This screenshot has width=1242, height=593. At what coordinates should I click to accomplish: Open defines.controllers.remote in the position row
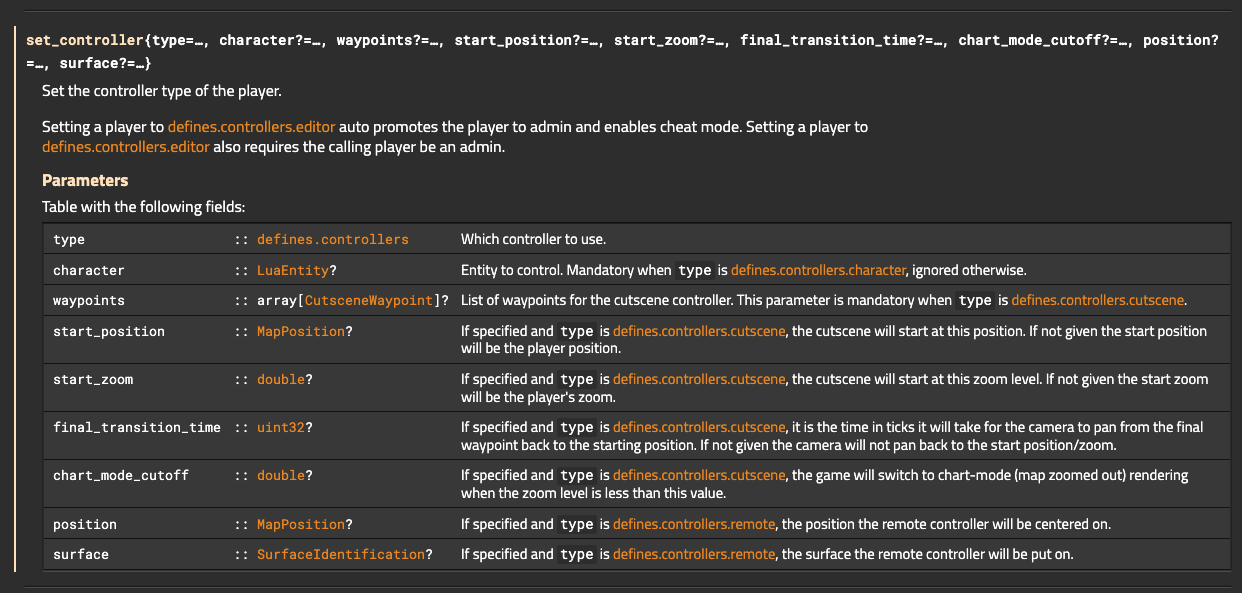click(x=693, y=524)
